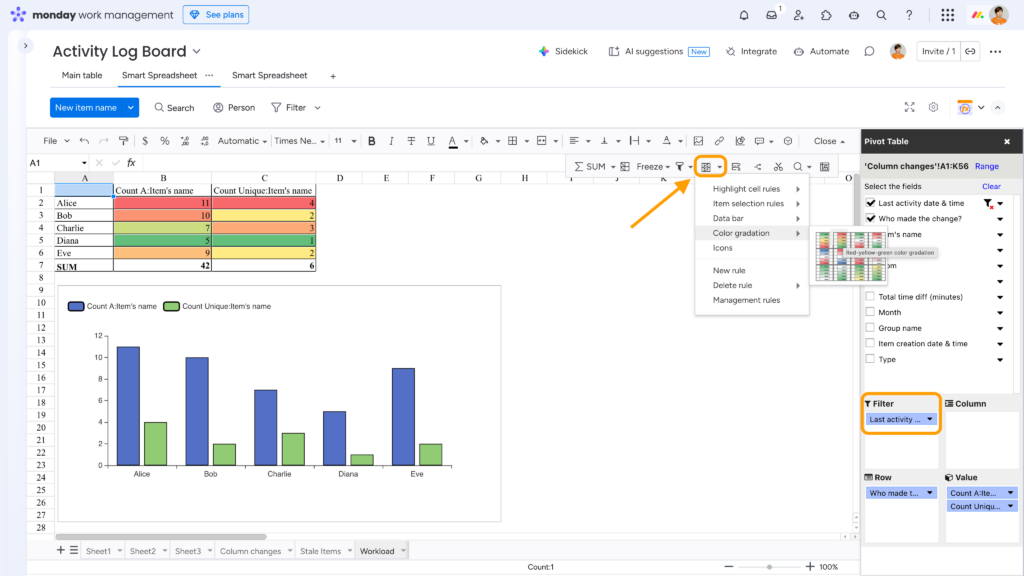The image size is (1024, 576).
Task: Click the See plans button
Action: (x=216, y=14)
